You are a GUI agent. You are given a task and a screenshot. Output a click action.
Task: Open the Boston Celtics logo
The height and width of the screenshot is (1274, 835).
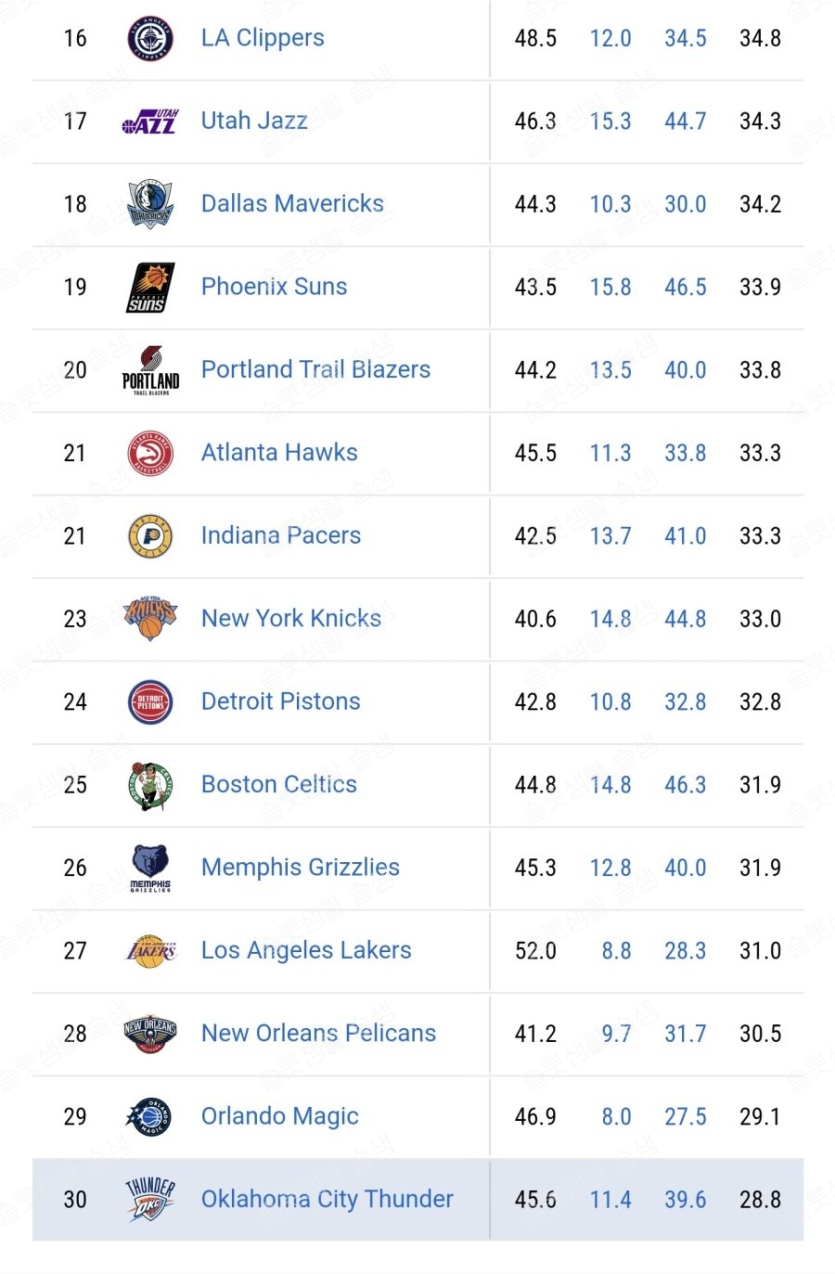[x=150, y=785]
